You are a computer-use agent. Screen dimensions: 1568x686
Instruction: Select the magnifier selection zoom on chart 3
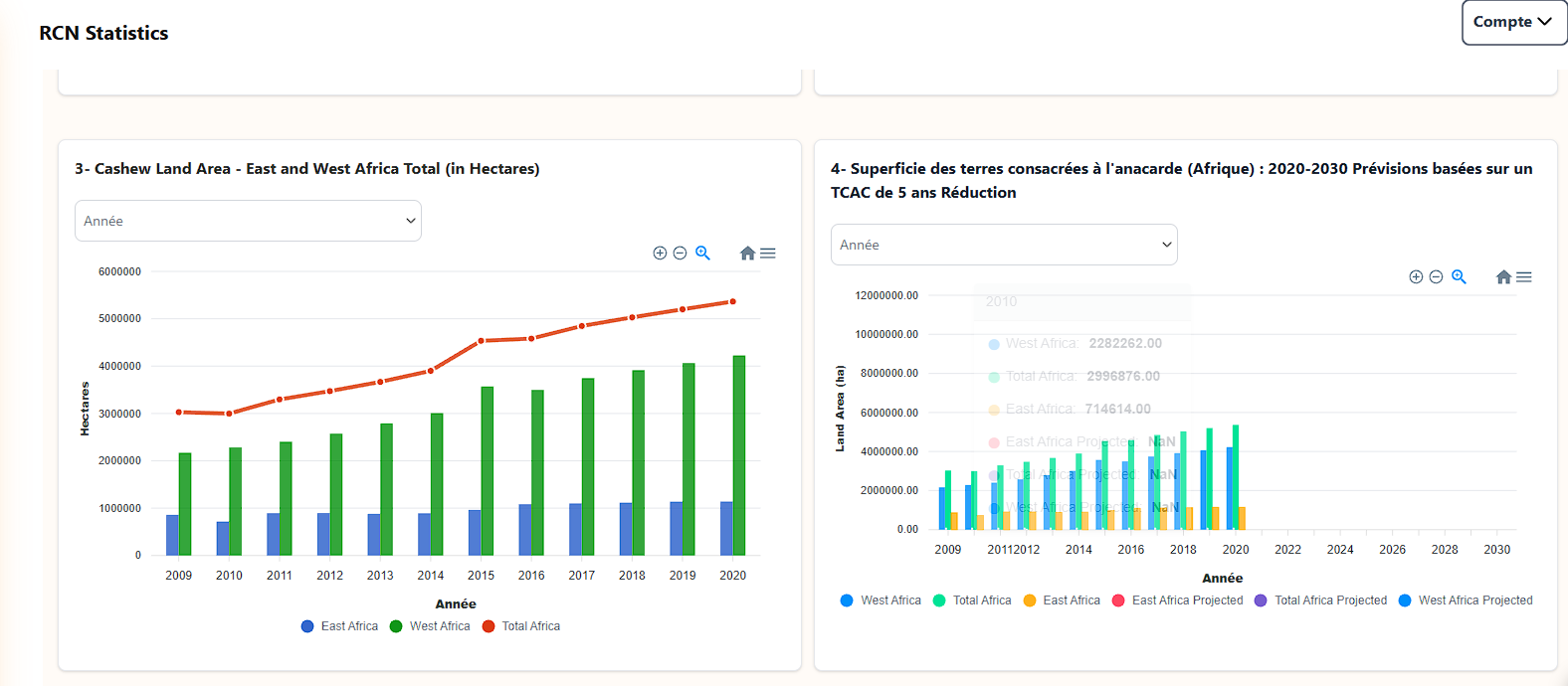tap(702, 254)
